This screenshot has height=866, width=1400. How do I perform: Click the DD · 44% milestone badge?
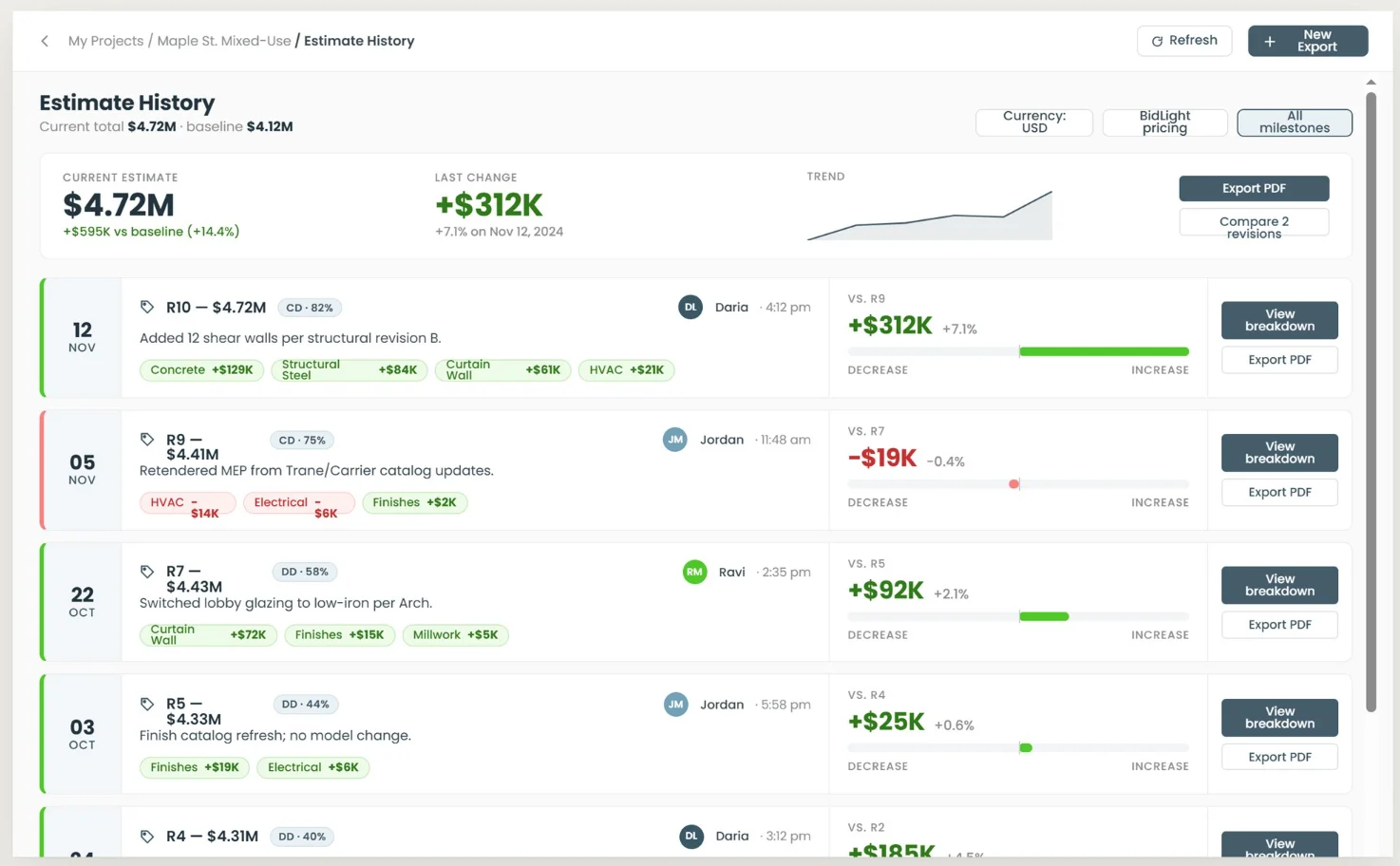coord(305,705)
